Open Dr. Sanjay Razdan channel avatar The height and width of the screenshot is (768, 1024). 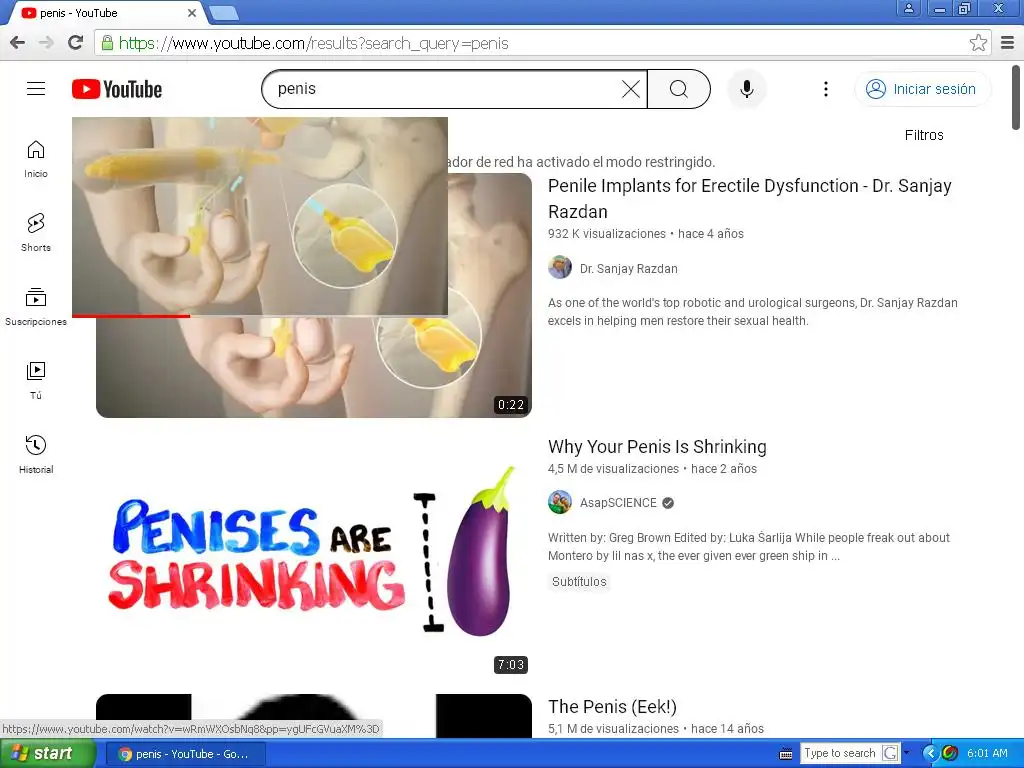pos(560,268)
